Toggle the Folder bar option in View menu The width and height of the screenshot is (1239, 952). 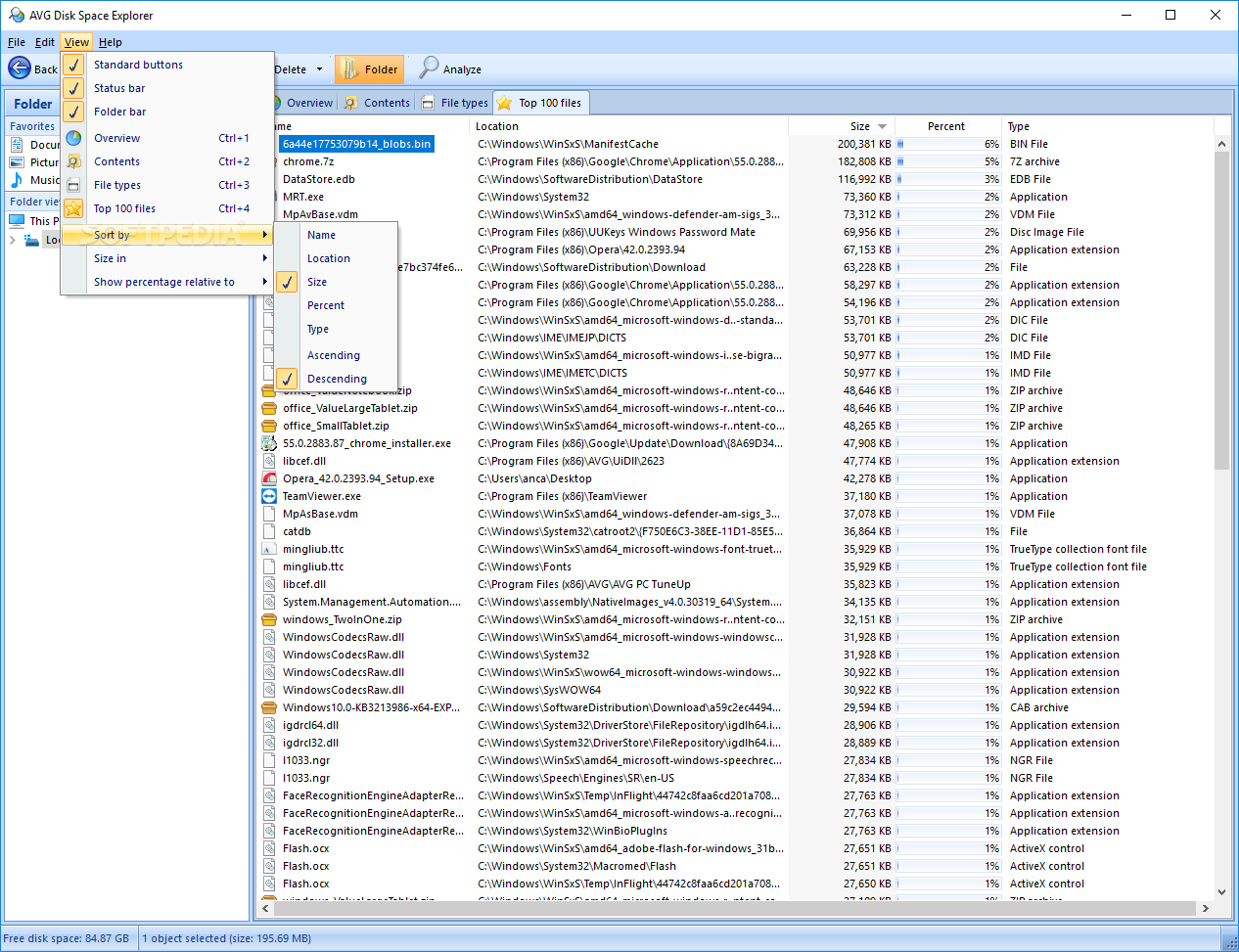(x=166, y=112)
